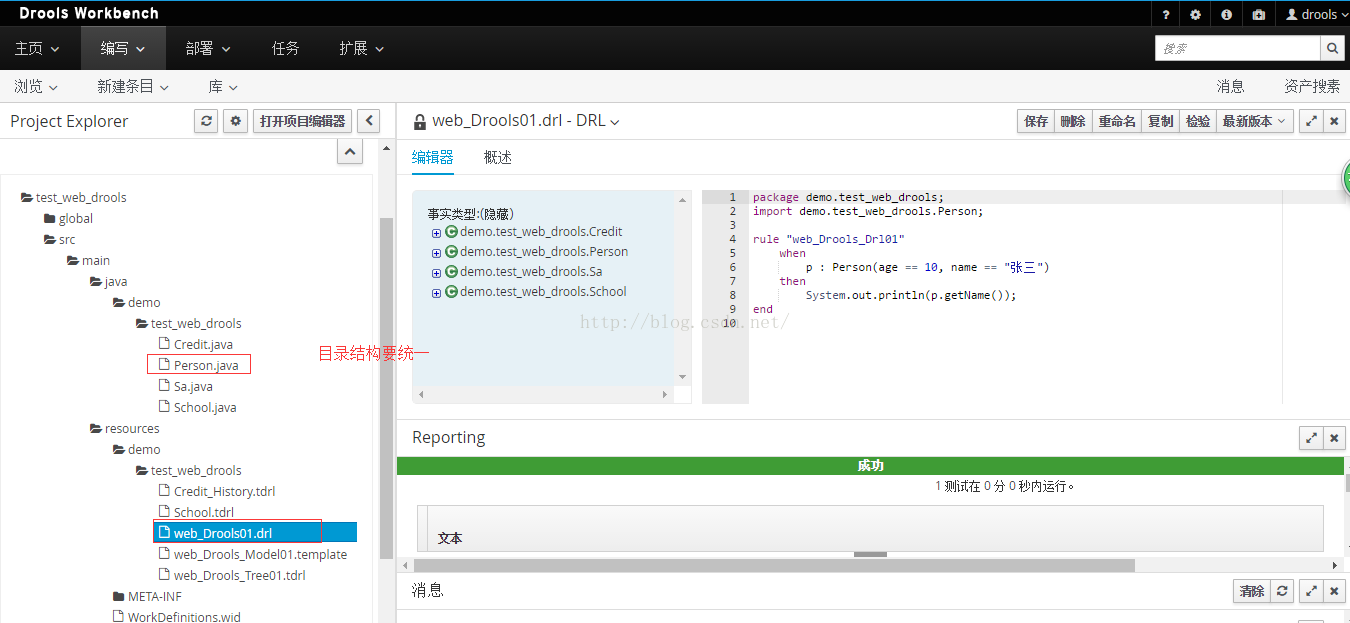Open the 任务 menu
This screenshot has height=623, width=1350.
pos(286,48)
